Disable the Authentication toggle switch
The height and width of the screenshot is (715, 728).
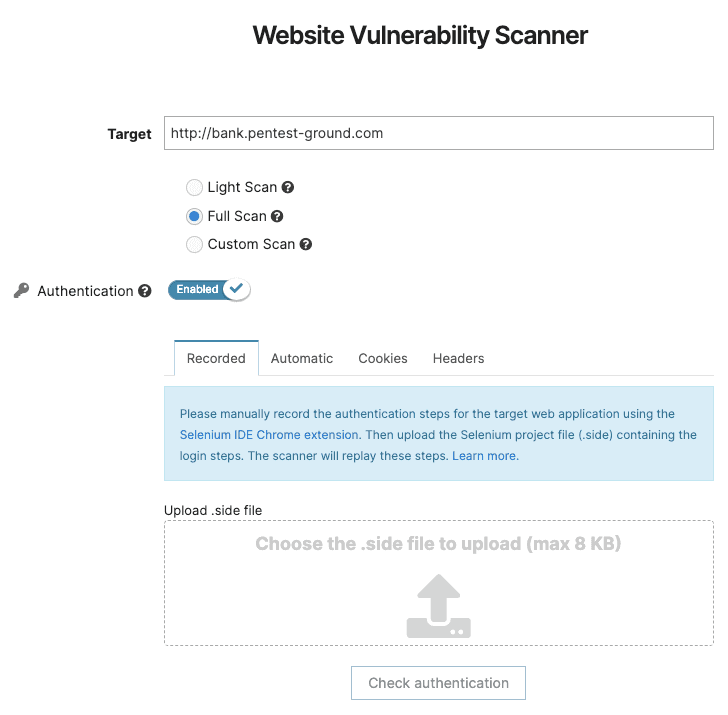point(209,290)
